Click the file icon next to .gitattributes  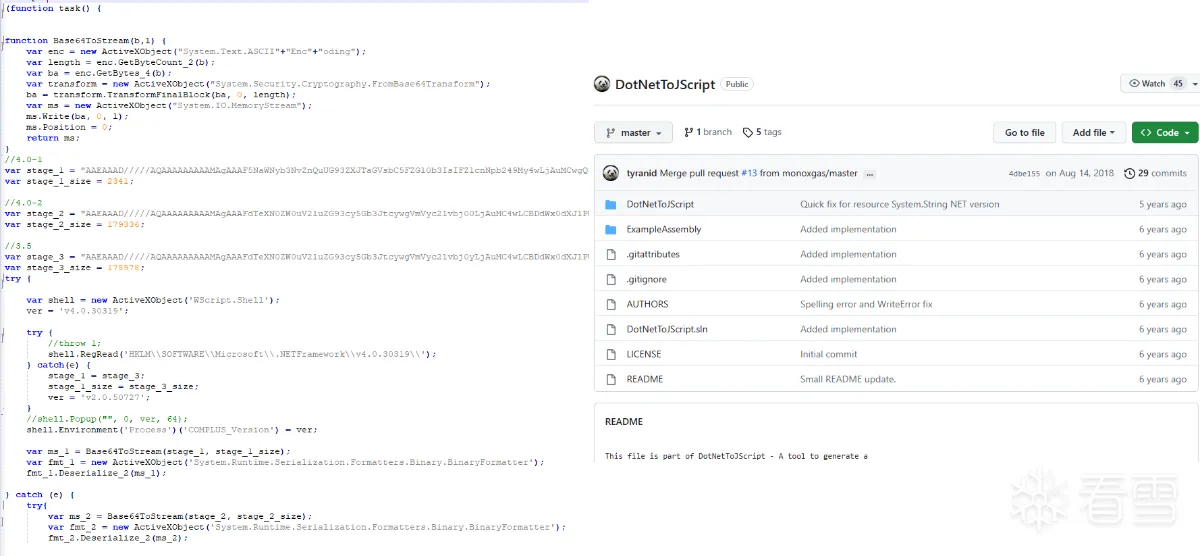click(610, 254)
